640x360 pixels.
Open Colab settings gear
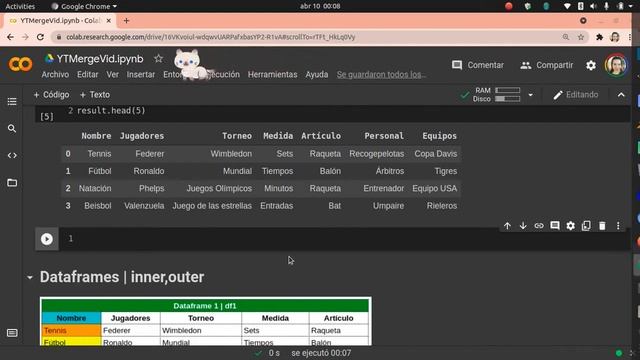pyautogui.click(x=591, y=65)
